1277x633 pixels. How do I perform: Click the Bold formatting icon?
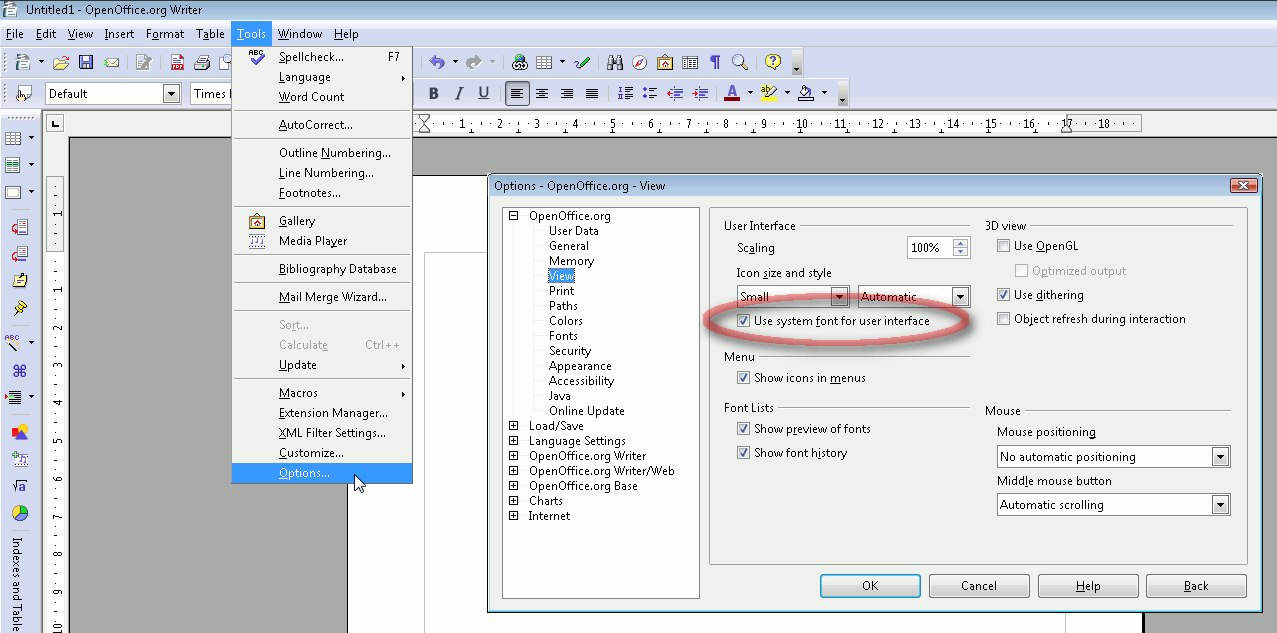(434, 93)
